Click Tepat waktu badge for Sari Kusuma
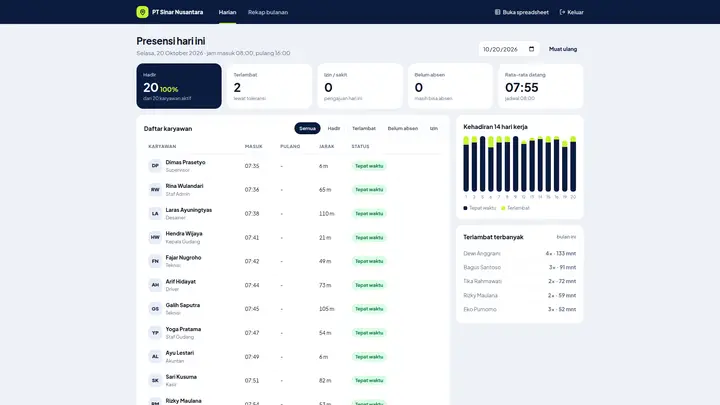The height and width of the screenshot is (405, 720). tap(369, 381)
